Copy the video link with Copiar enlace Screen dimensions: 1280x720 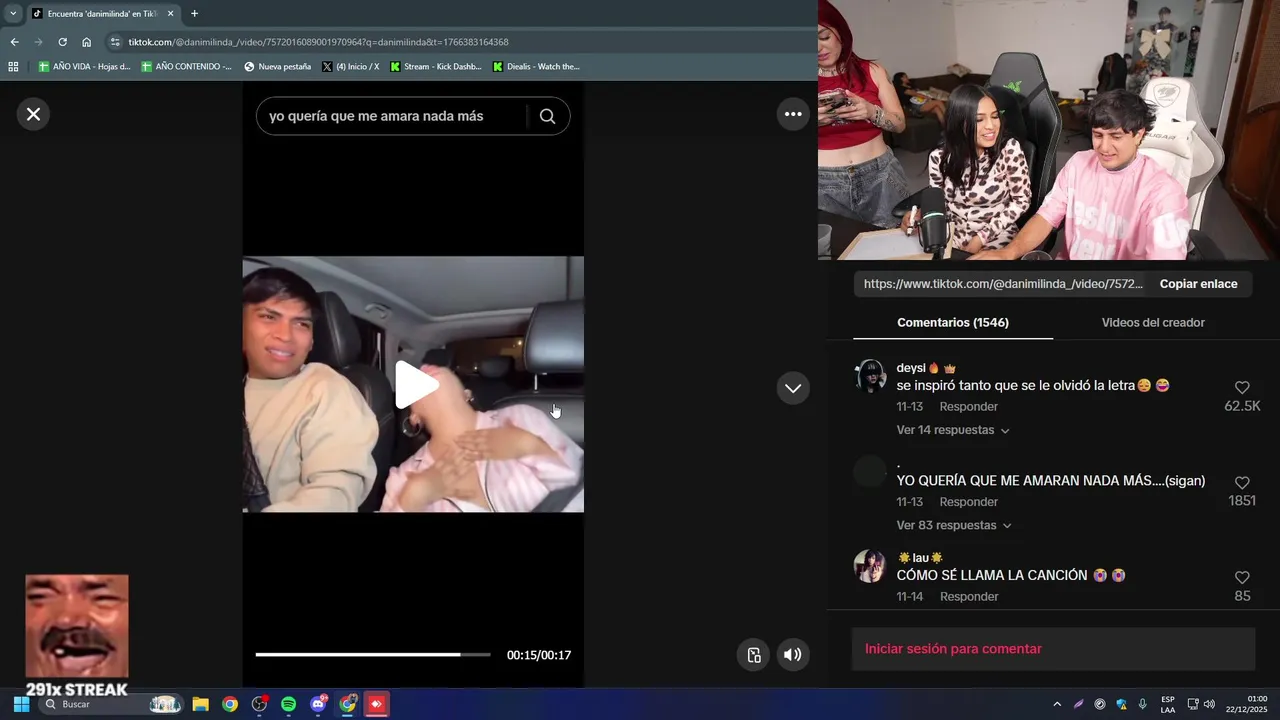pyautogui.click(x=1198, y=284)
